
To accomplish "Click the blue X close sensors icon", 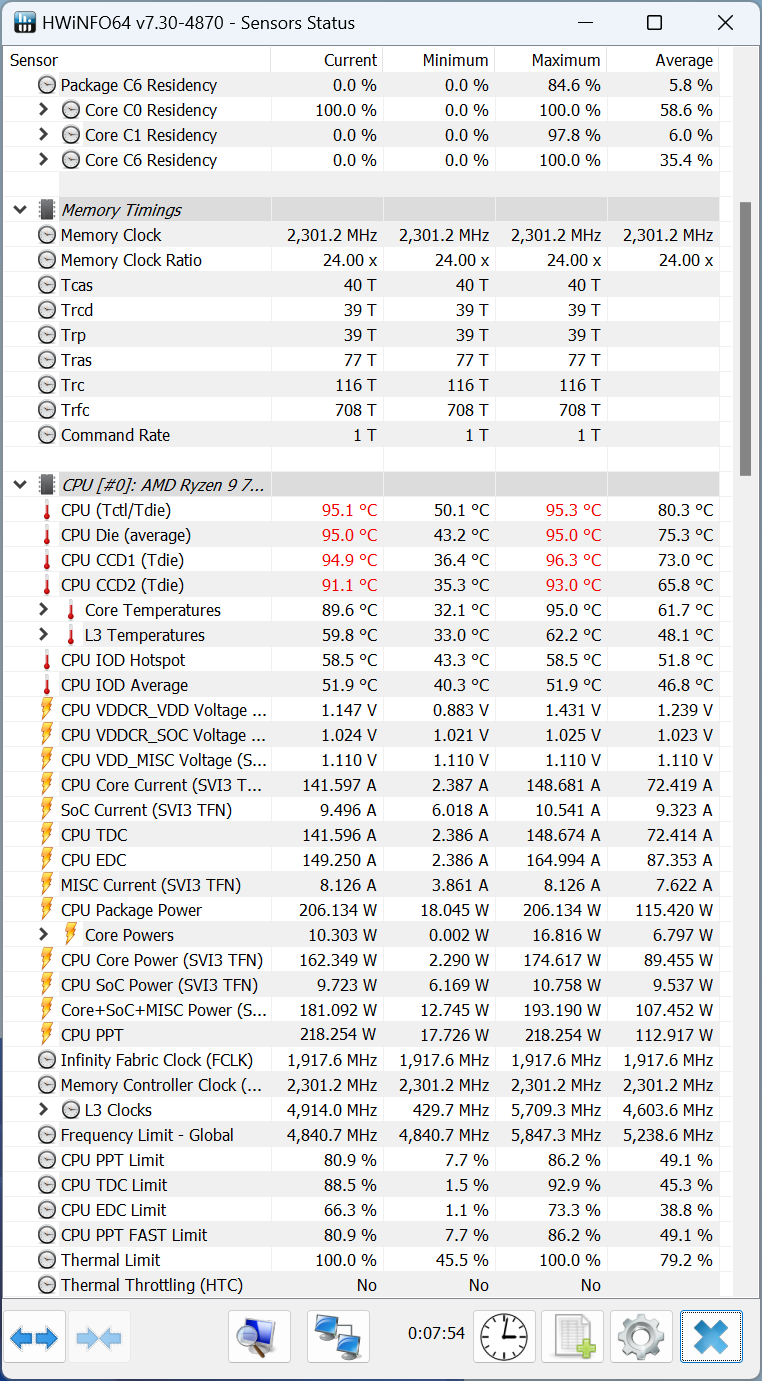I will [x=711, y=1337].
